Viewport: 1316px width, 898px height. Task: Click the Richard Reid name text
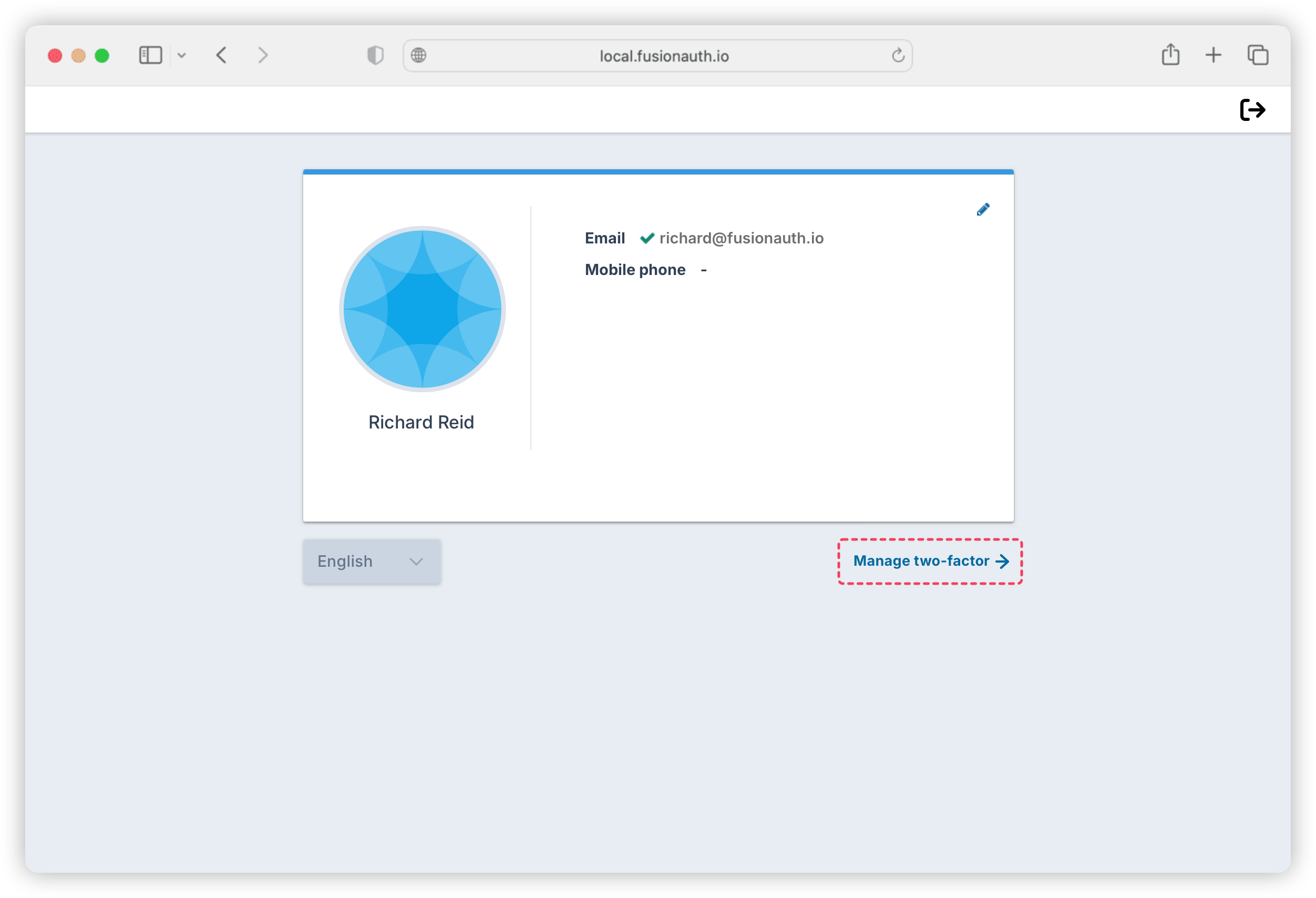421,422
